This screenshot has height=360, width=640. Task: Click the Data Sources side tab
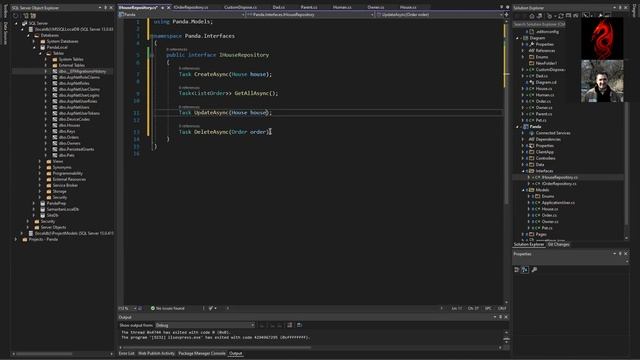tap(5, 33)
